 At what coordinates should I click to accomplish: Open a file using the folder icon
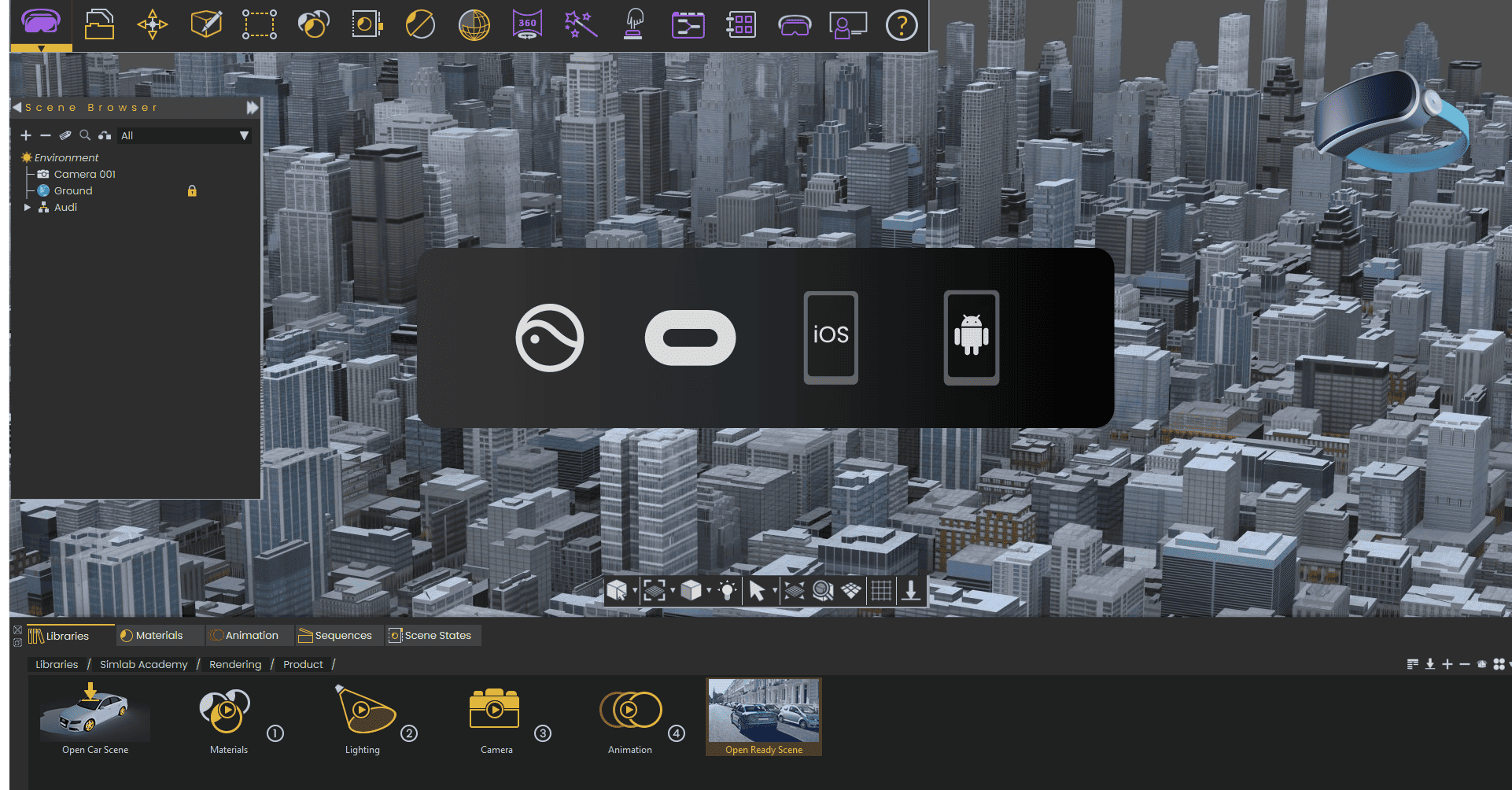tap(100, 25)
